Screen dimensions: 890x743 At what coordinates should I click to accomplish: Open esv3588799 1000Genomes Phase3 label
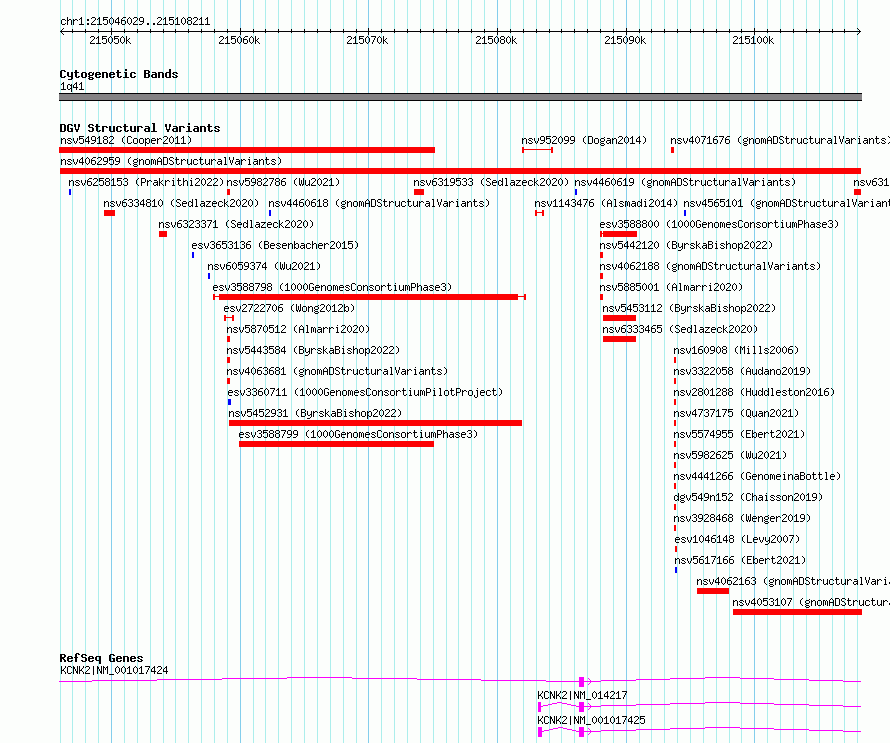[358, 434]
